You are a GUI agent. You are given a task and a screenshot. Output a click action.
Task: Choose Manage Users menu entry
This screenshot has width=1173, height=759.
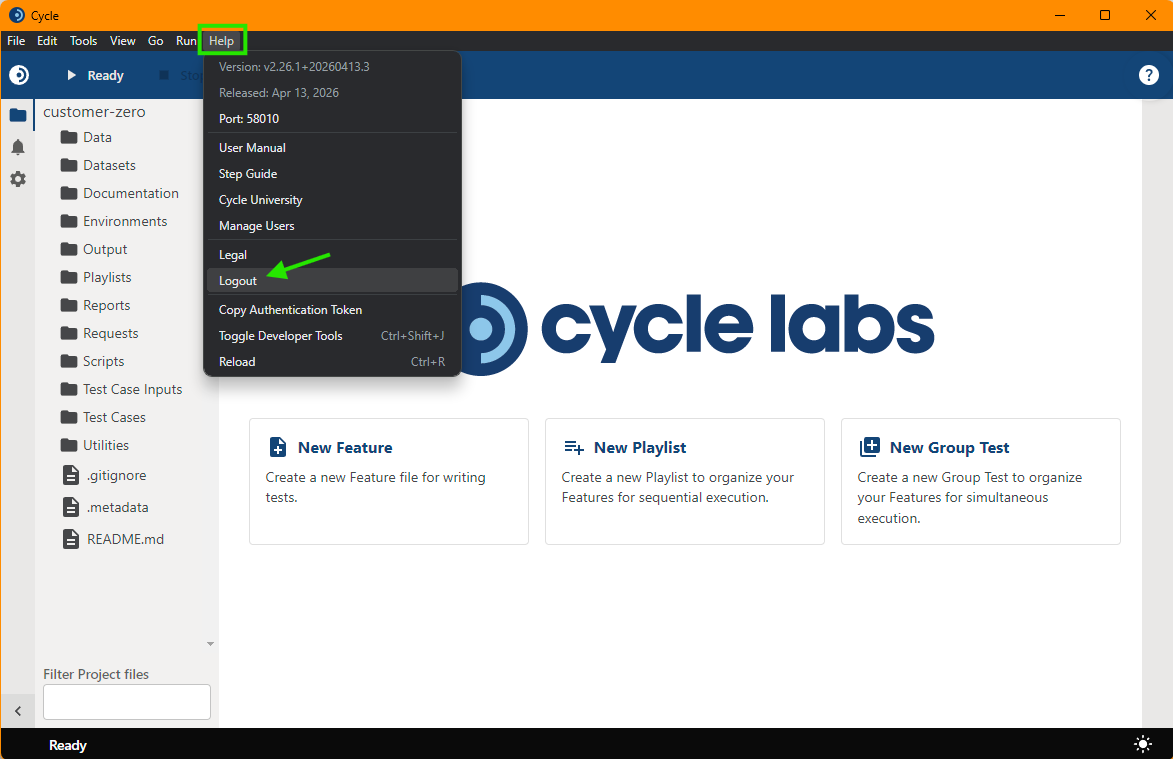pyautogui.click(x=332, y=226)
